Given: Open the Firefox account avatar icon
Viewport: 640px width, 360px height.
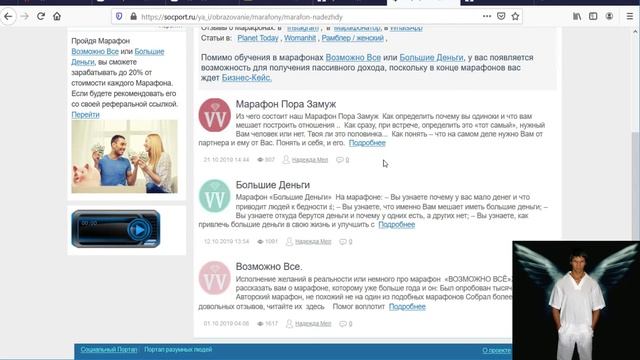Looking at the screenshot, I should point(609,16).
